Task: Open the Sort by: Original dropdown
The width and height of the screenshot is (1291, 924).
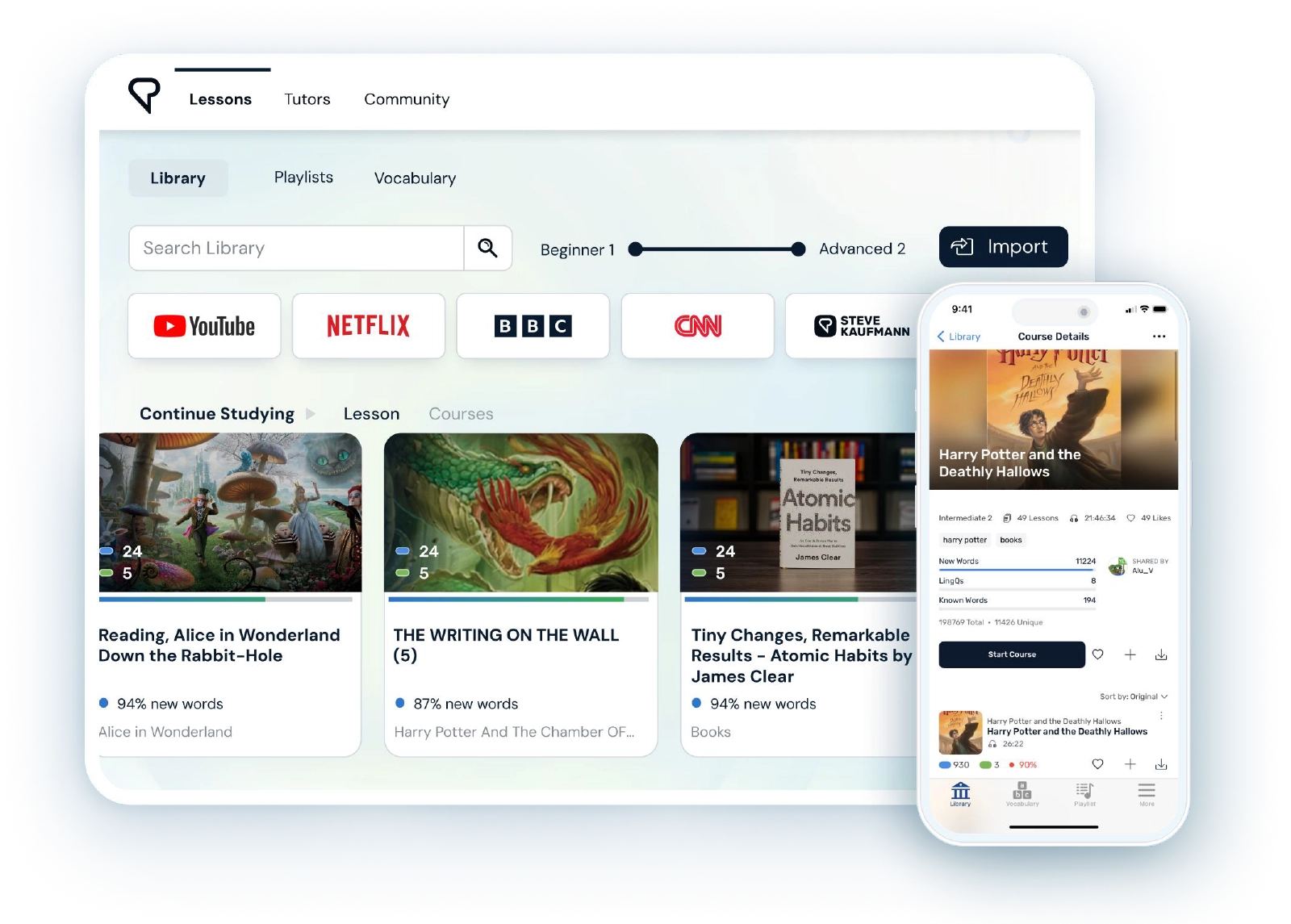Action: [x=1130, y=695]
